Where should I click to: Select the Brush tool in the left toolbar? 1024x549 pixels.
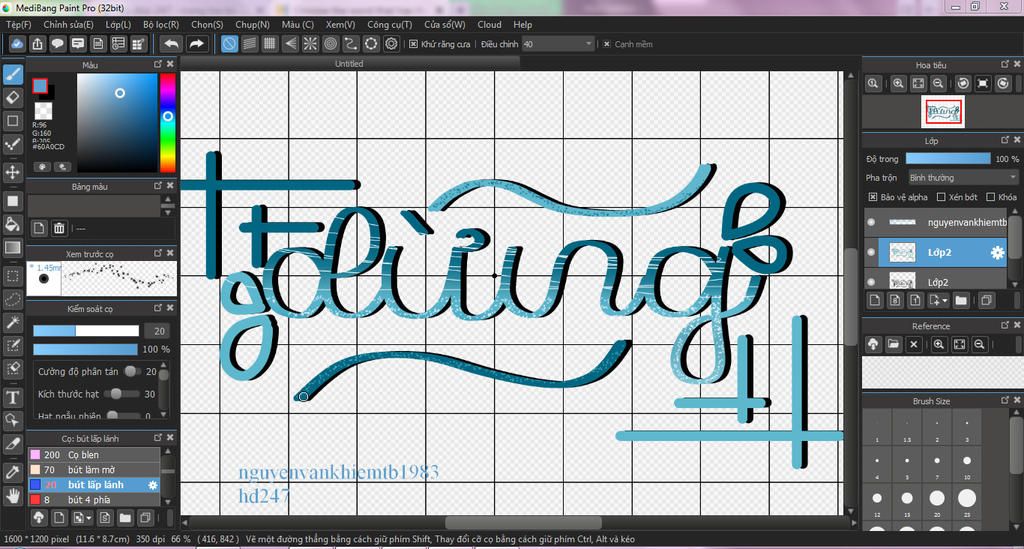(12, 74)
